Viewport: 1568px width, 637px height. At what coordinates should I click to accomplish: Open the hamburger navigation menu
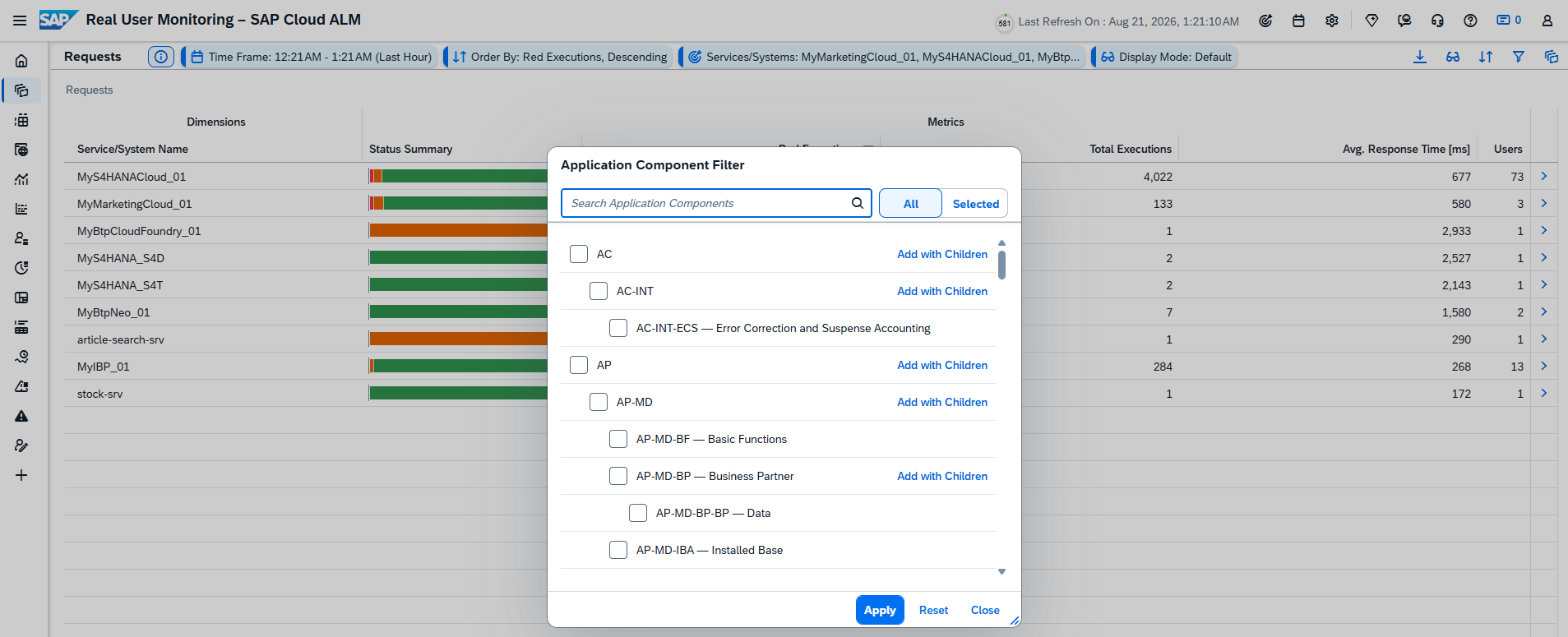point(20,21)
